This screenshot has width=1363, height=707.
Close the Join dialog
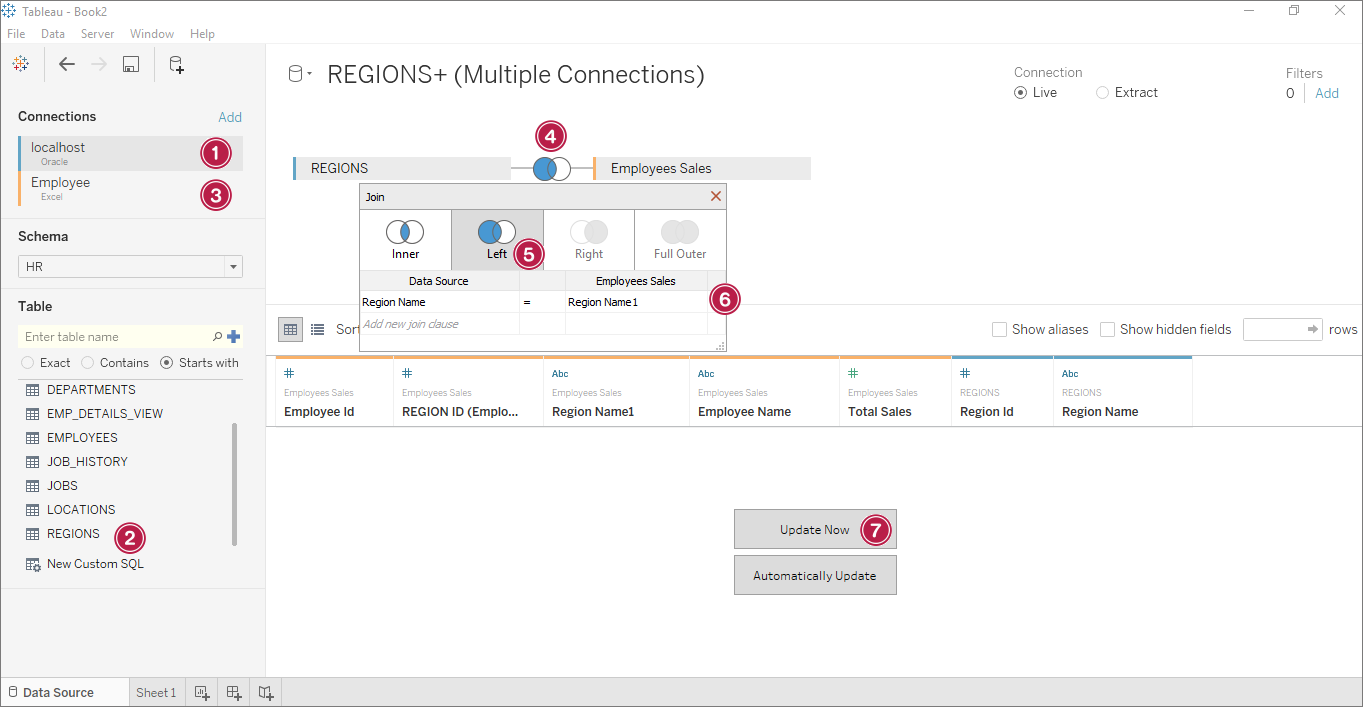tap(716, 196)
